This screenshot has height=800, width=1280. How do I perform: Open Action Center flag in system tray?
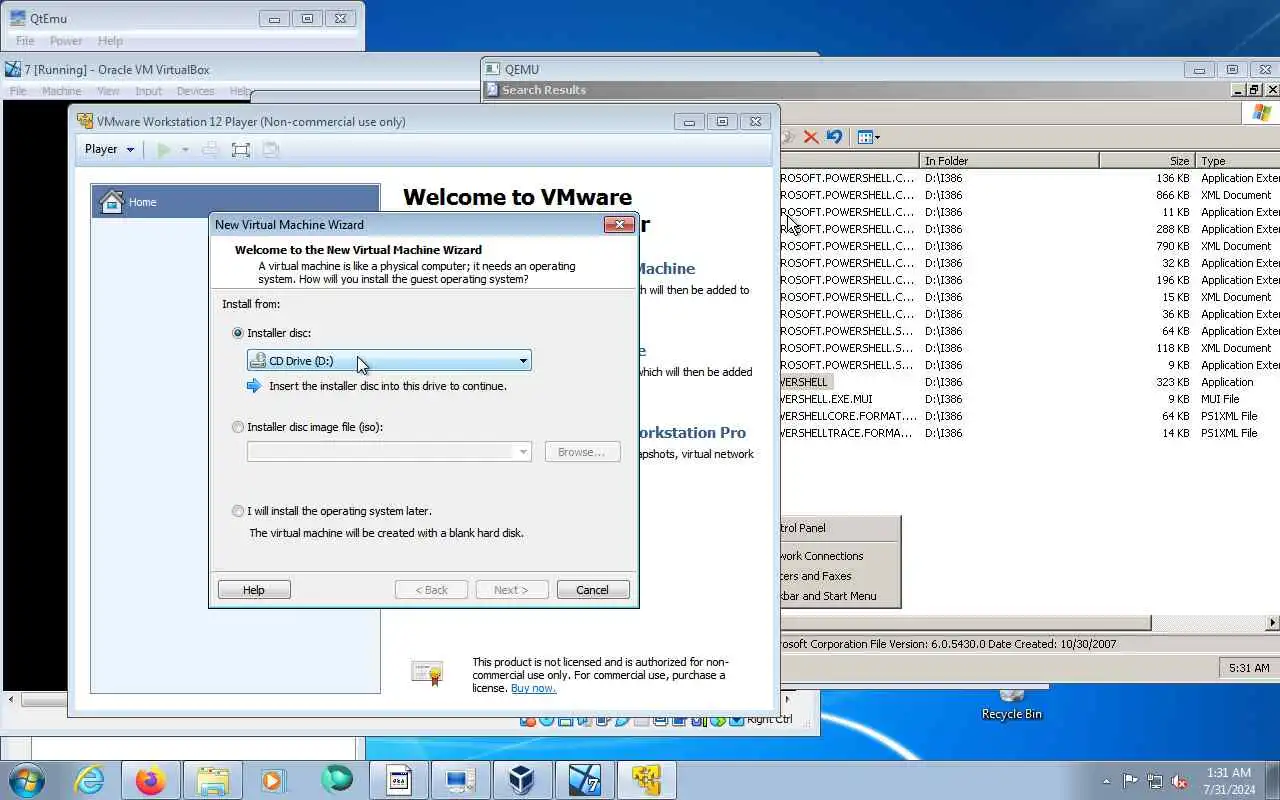[x=1131, y=781]
